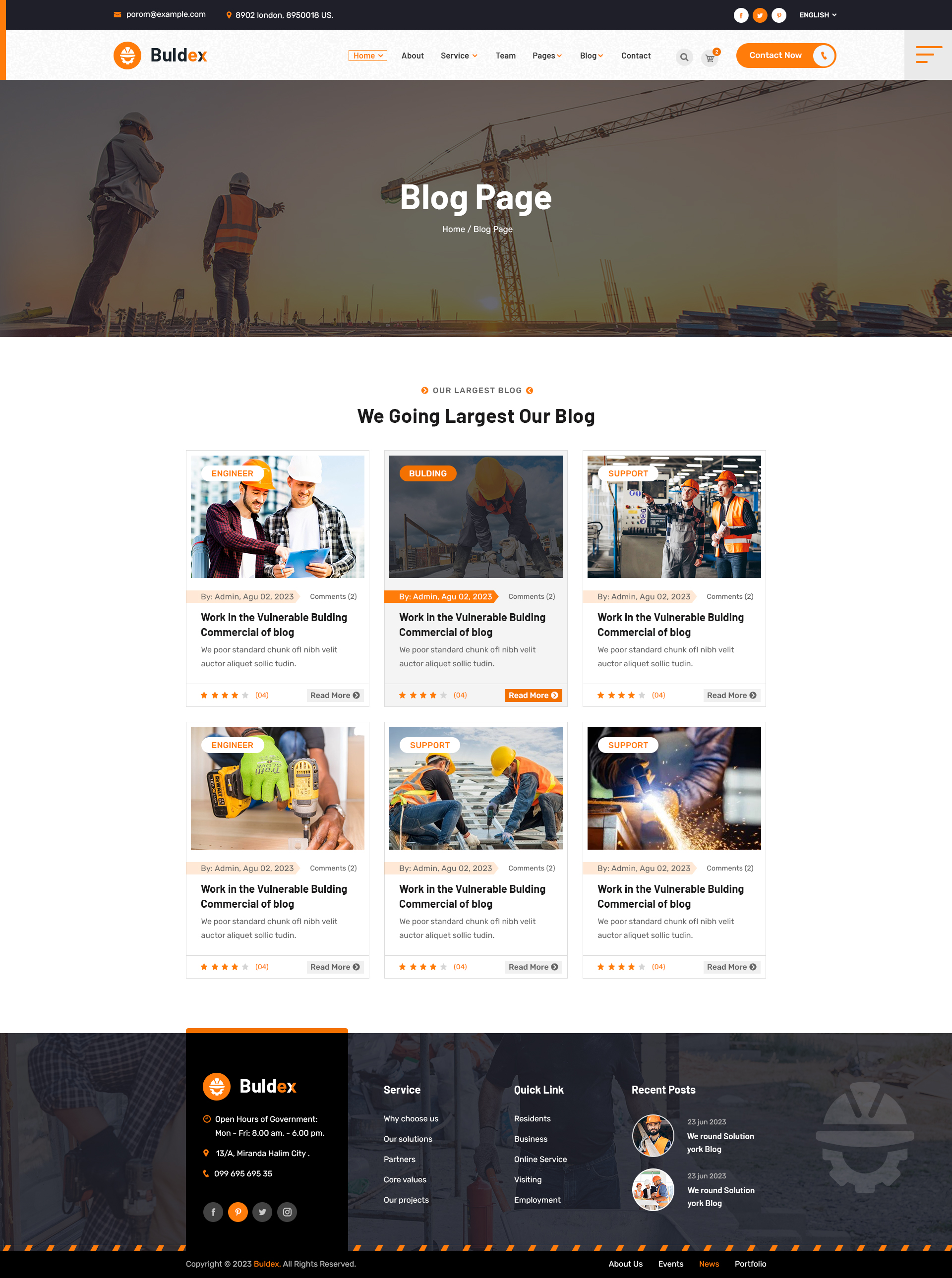Image resolution: width=952 pixels, height=1278 pixels.
Task: Toggle the ENGLISH language selector
Action: pos(819,15)
